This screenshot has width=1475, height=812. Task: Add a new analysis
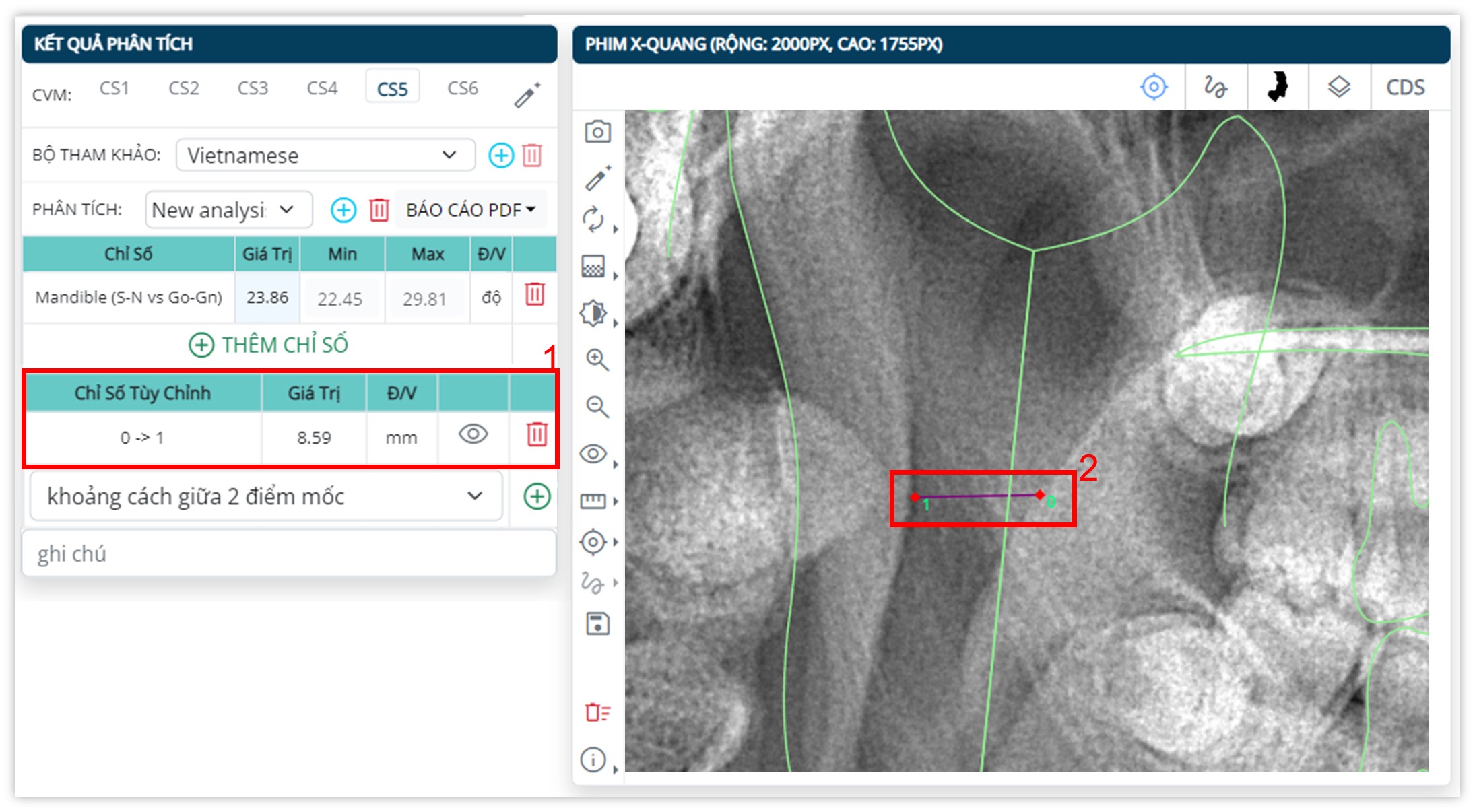[343, 210]
